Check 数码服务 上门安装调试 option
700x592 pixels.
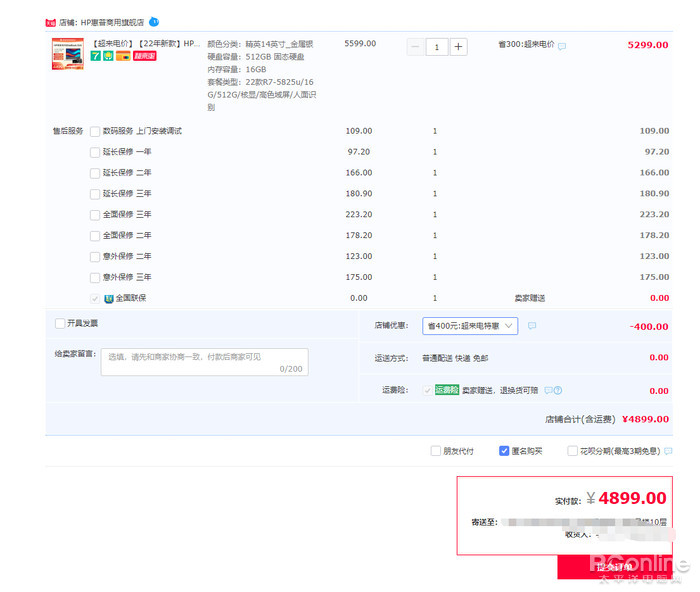pos(95,132)
